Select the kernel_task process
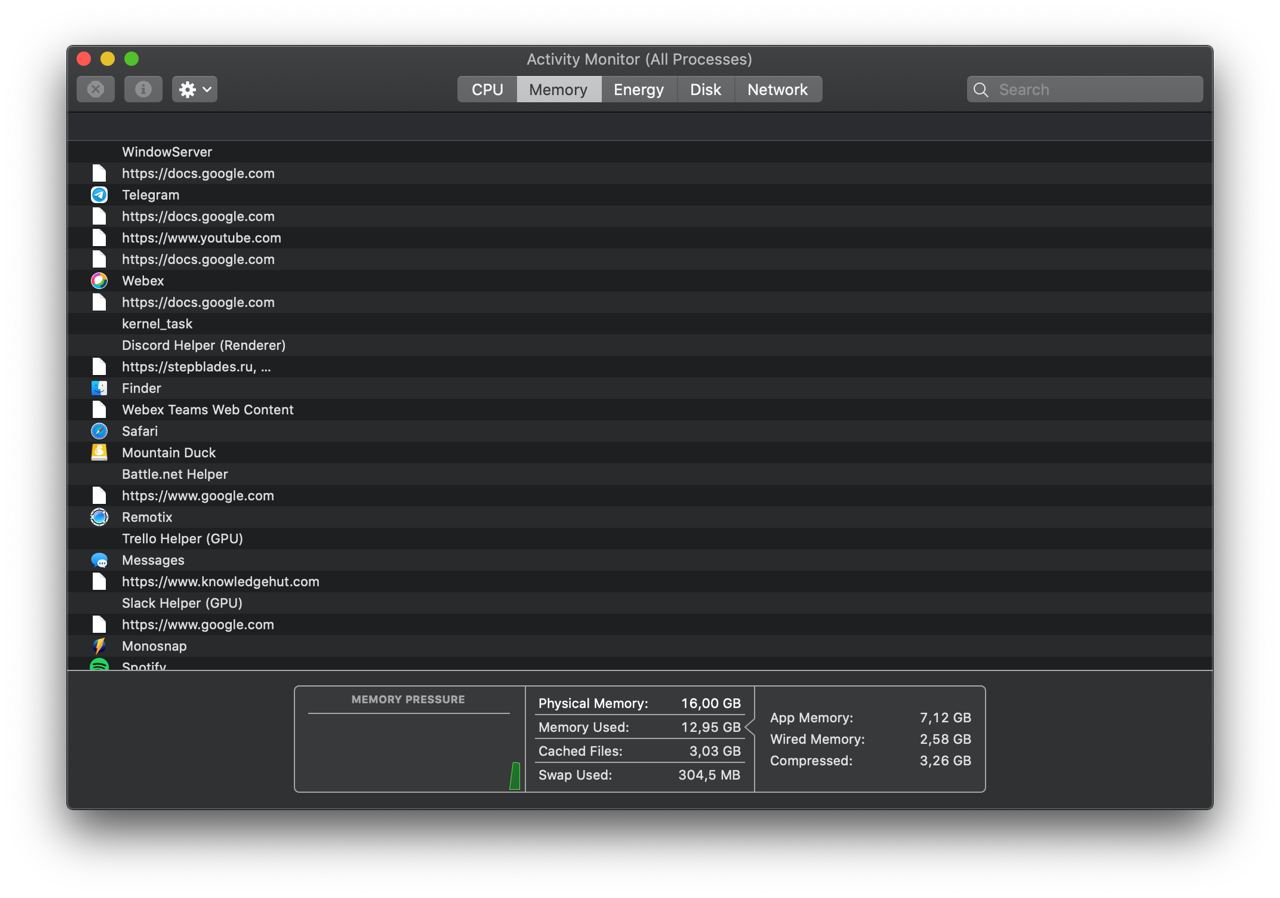The height and width of the screenshot is (898, 1280). click(x=640, y=324)
